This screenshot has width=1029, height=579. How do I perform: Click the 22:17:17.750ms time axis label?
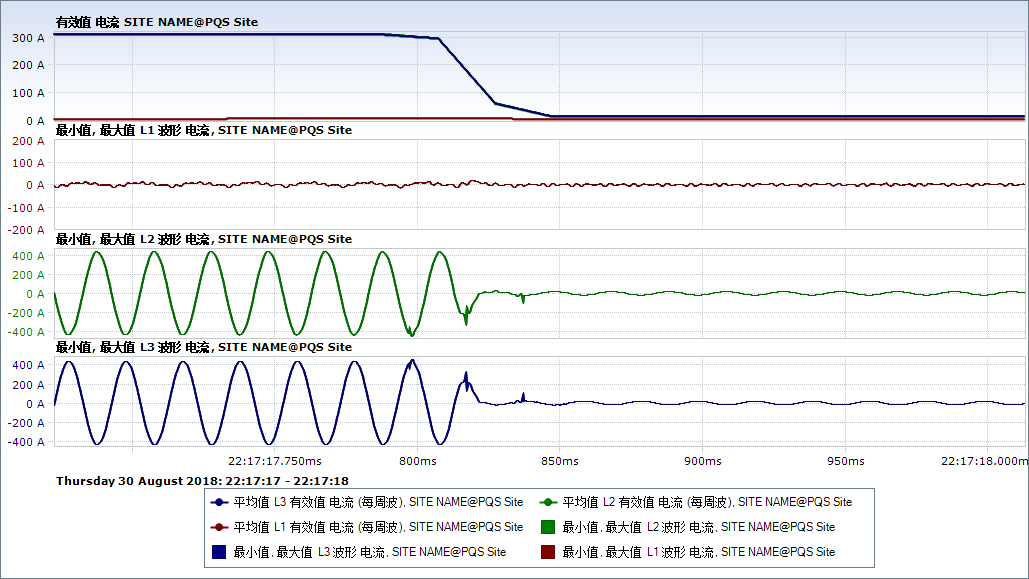[x=275, y=461]
